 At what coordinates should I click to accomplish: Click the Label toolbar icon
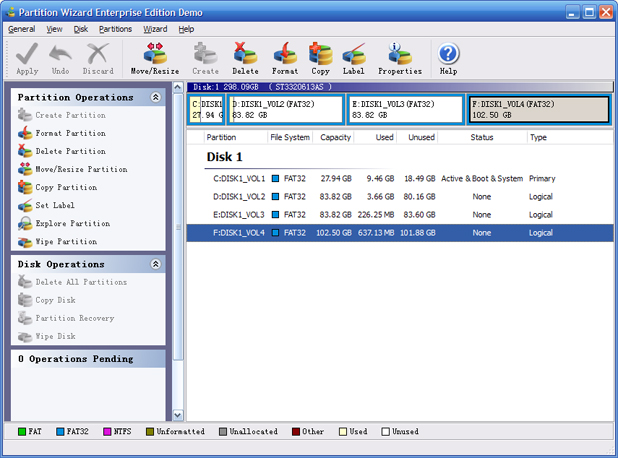354,54
